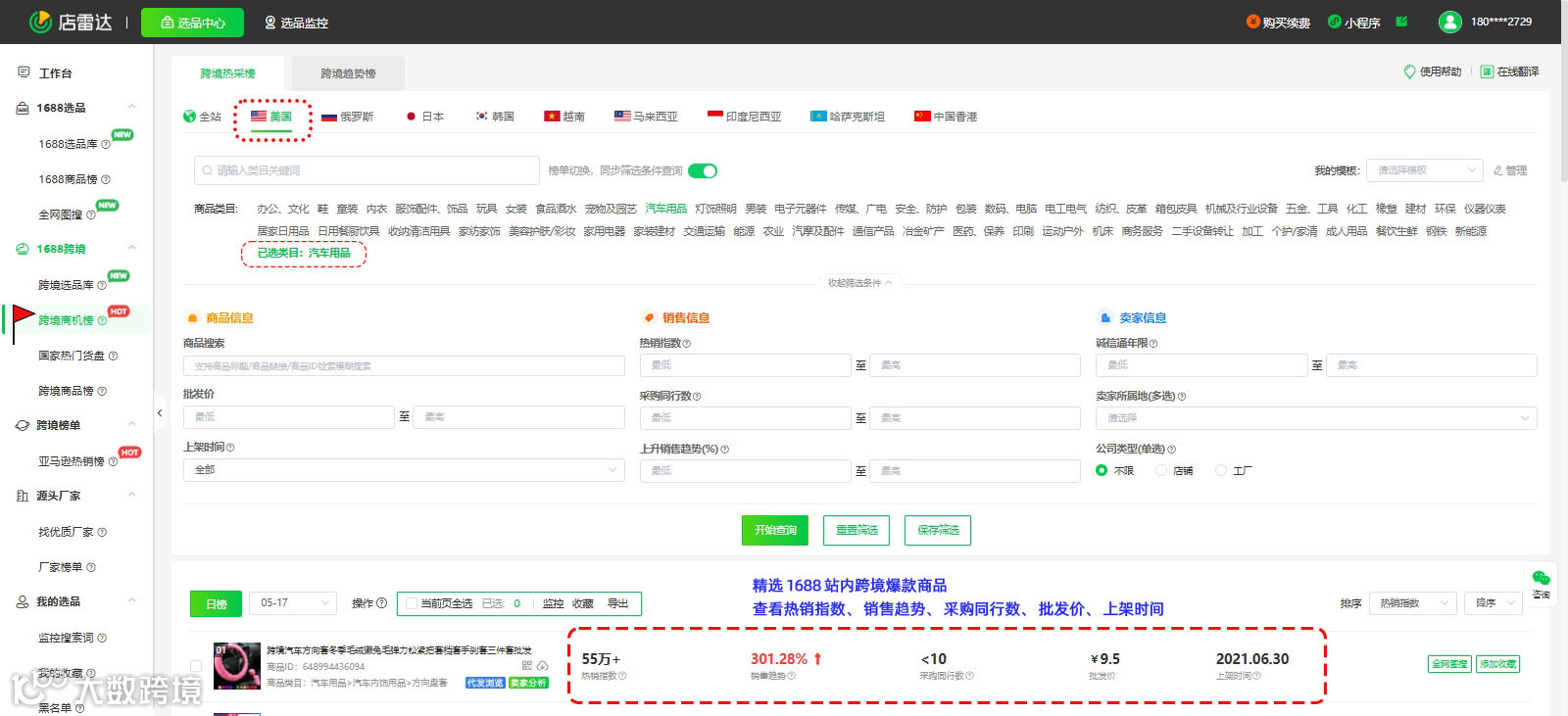Click the 重置筛选 button
Viewport: 1568px width, 716px height.
click(857, 530)
